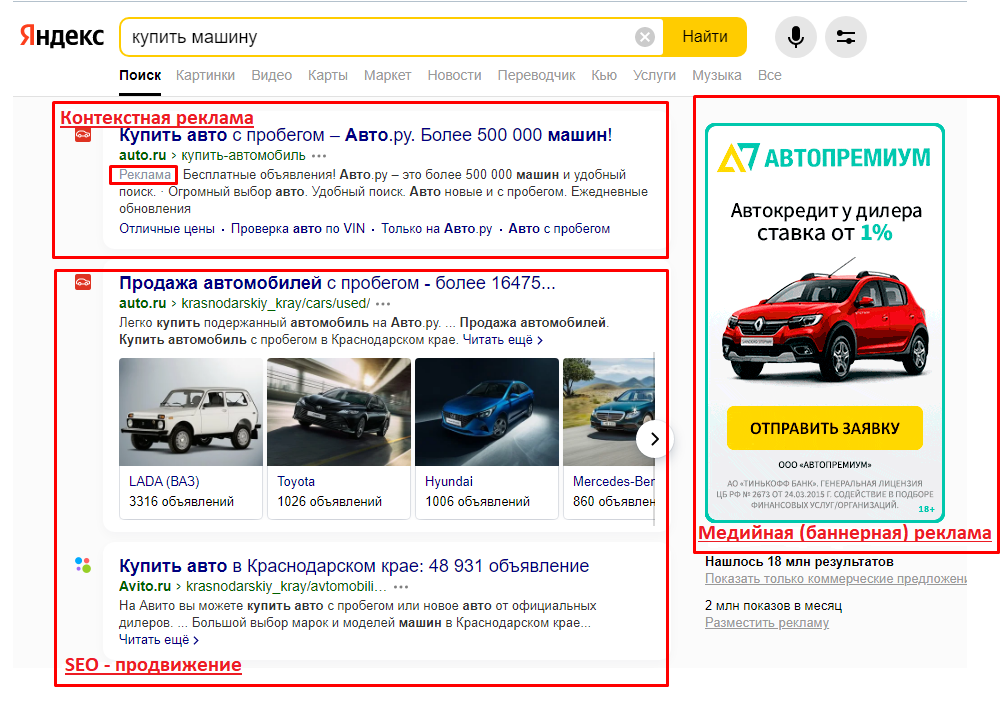Clear the search query with the X icon

tap(645, 37)
